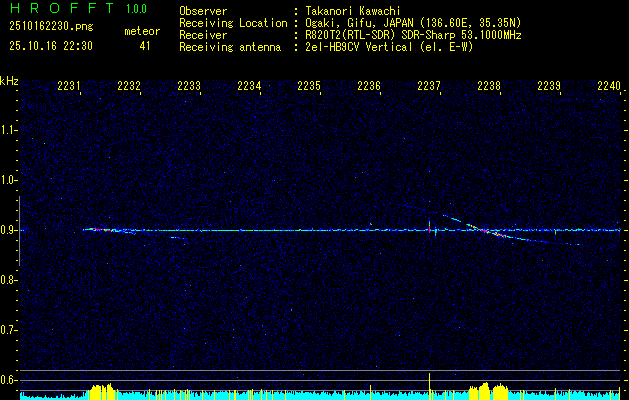Click the Receiver label
Screen dimensions: 629x400
click(203, 35)
